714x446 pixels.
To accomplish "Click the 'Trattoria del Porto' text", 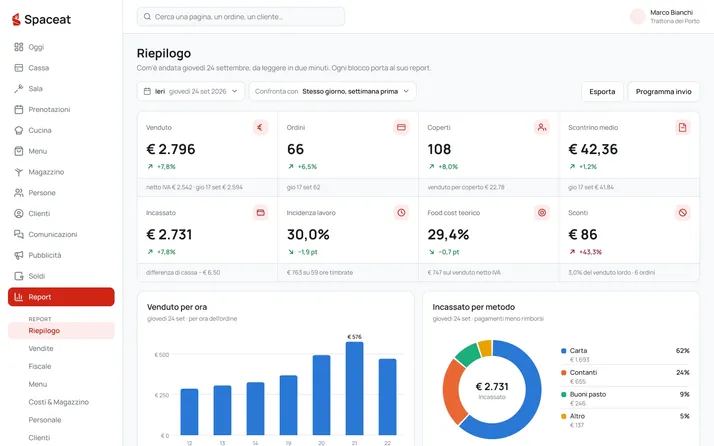I will tap(675, 21).
